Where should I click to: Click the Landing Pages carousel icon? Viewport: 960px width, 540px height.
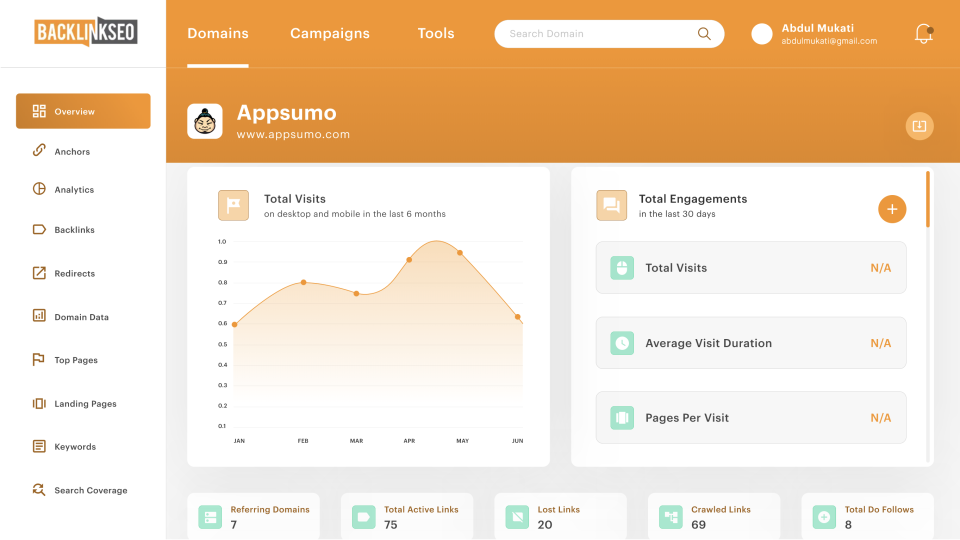[39, 403]
